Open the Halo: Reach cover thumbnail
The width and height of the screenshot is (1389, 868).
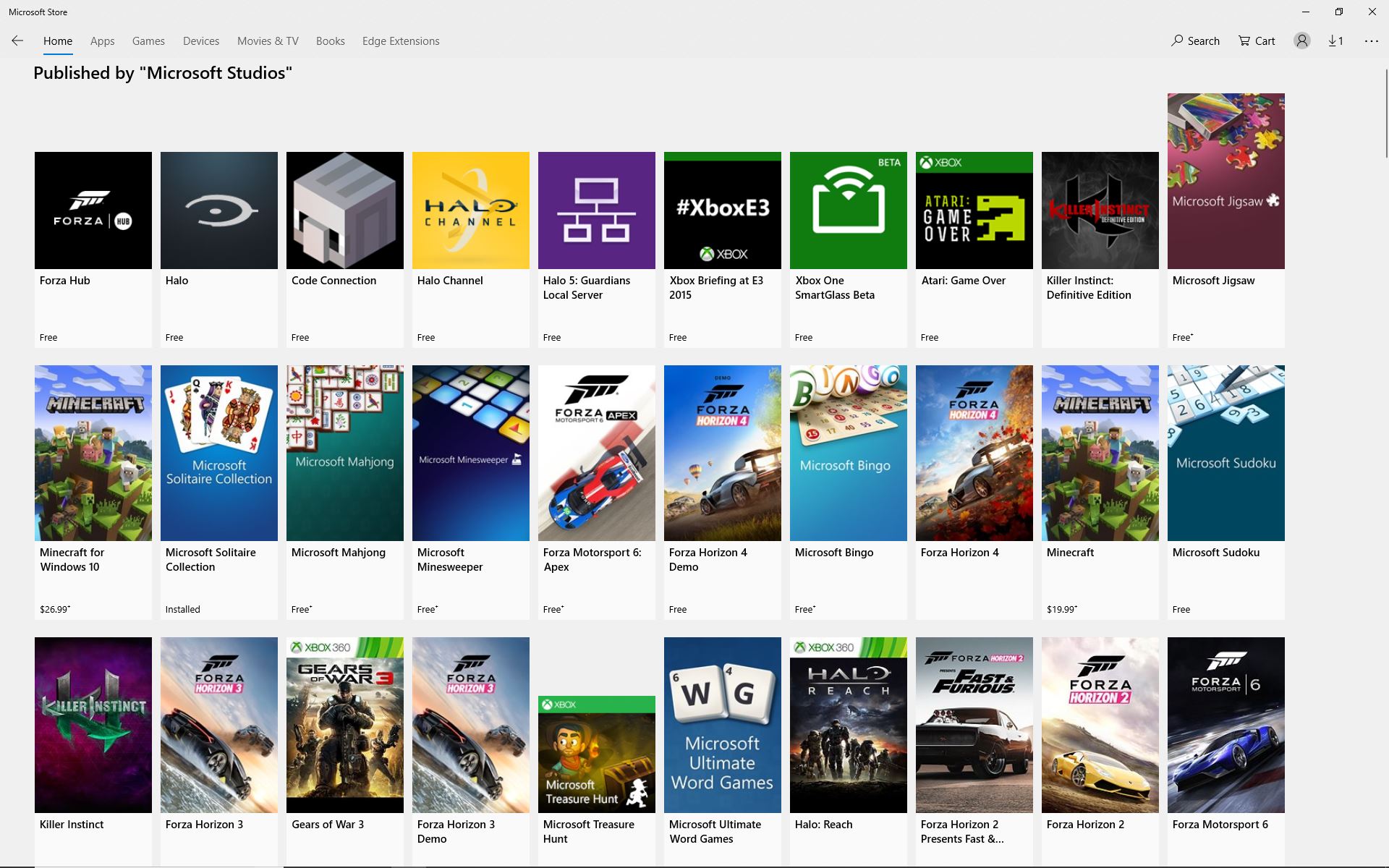tap(848, 725)
